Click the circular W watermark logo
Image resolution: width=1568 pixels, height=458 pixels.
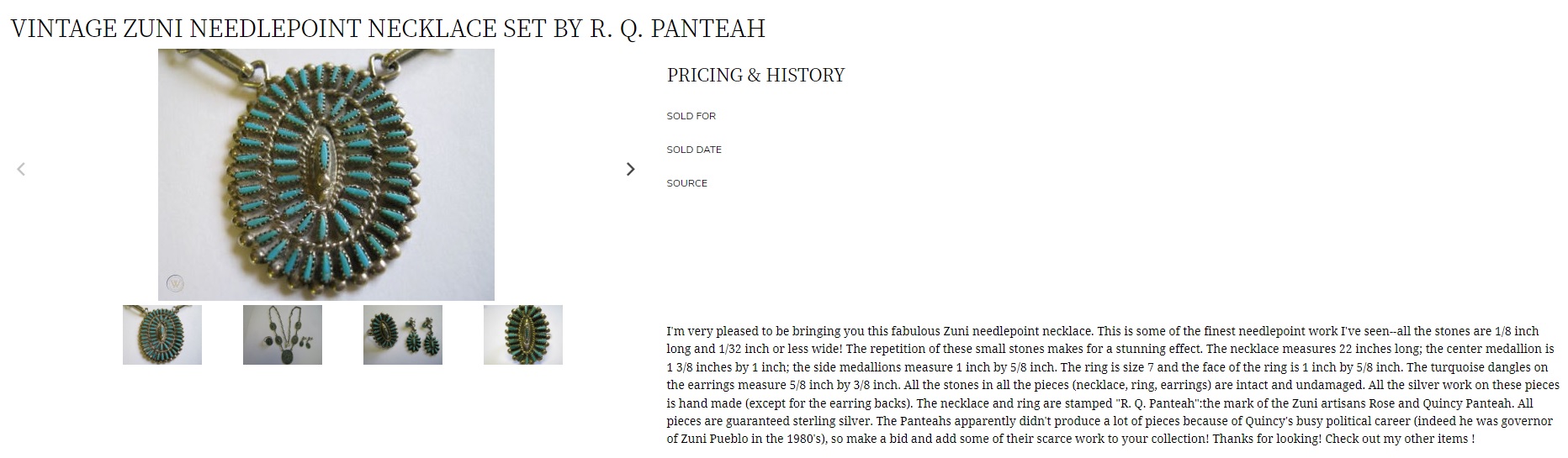point(175,283)
